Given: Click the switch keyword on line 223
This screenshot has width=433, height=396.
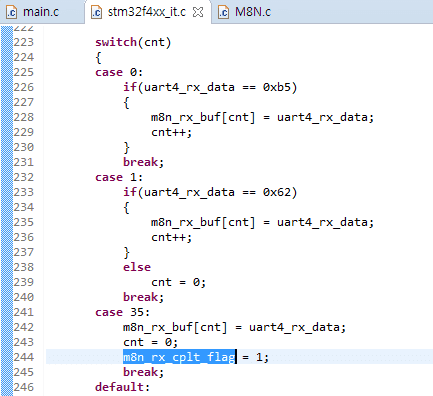Looking at the screenshot, I should click(116, 42).
